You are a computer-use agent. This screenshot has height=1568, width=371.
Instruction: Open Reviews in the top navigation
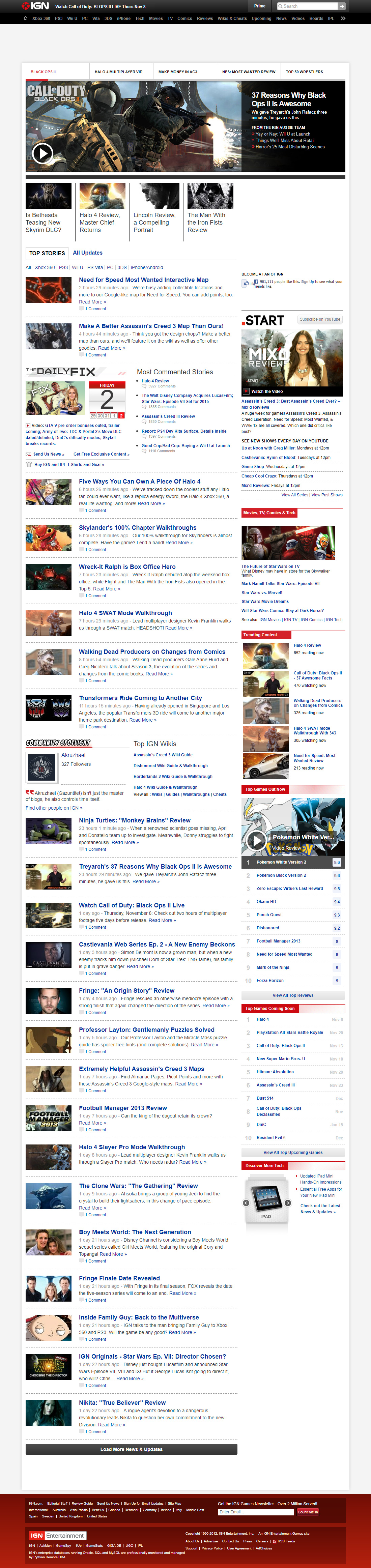pyautogui.click(x=205, y=18)
